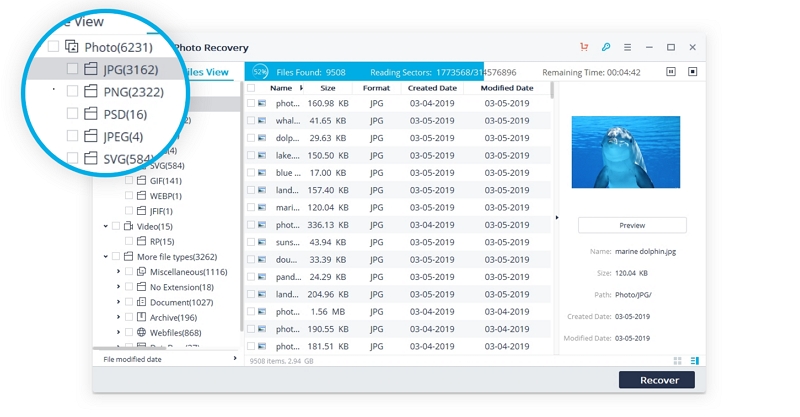Switch to detail list view icon
Image resolution: width=800 pixels, height=417 pixels.
(694, 360)
